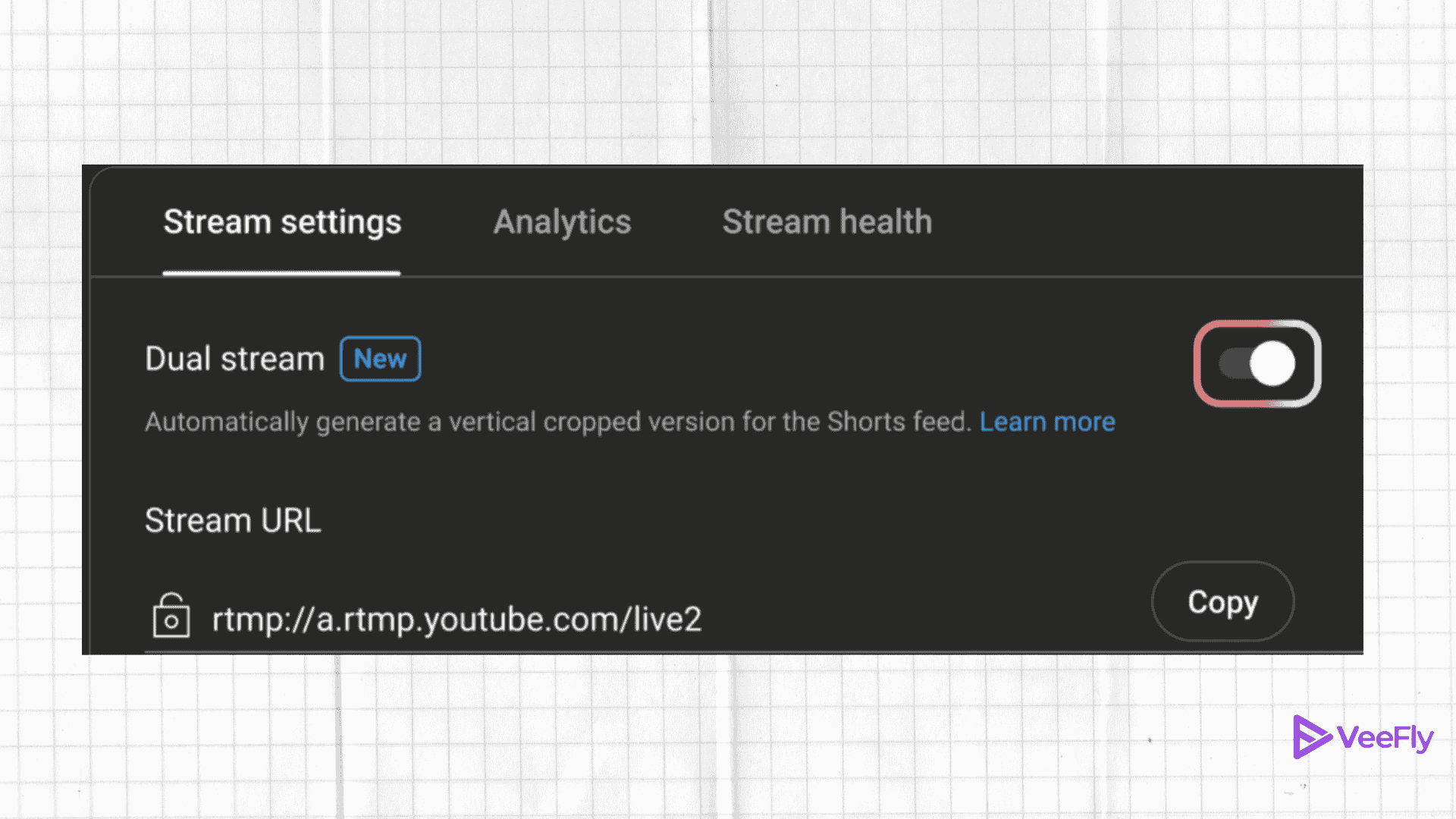Screen dimensions: 1456x819
Task: Switch to the Analytics tab
Action: click(x=562, y=222)
